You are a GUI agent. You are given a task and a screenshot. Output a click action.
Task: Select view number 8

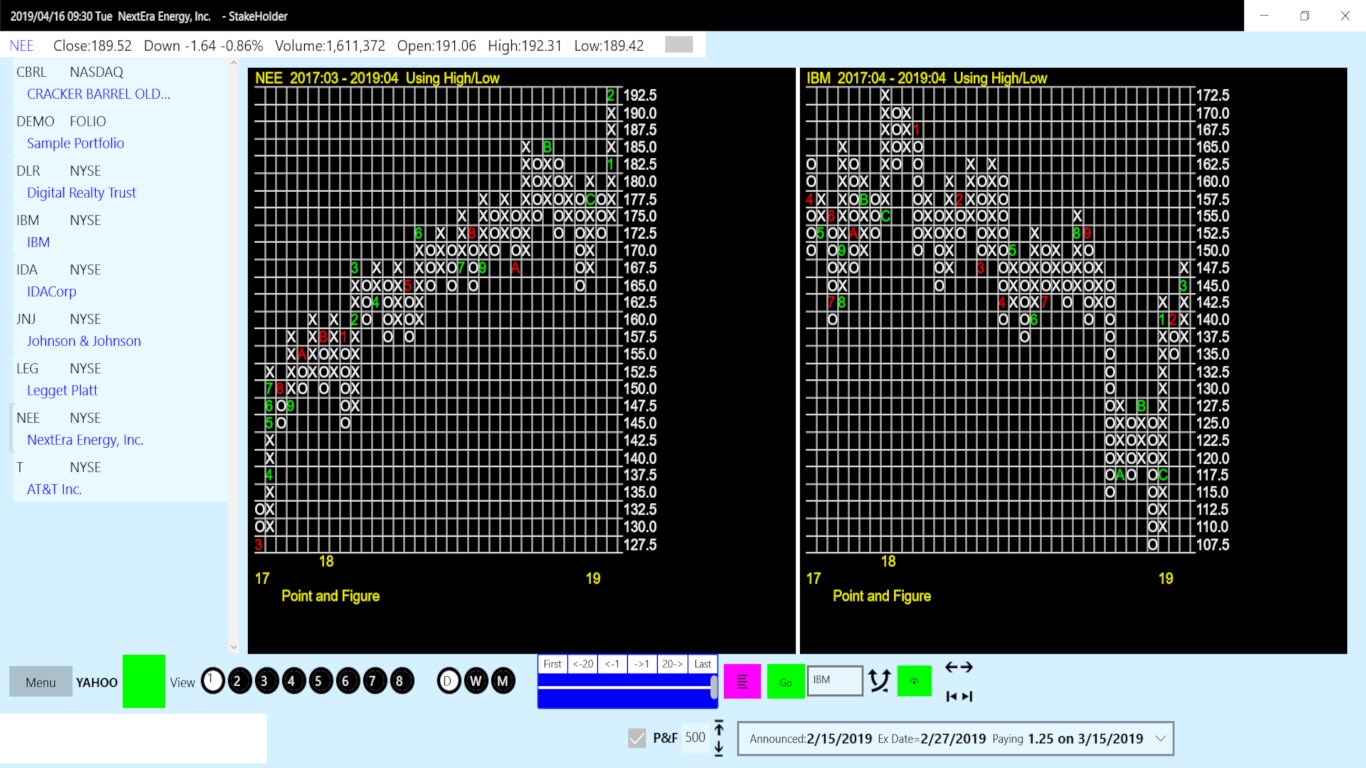tap(401, 681)
